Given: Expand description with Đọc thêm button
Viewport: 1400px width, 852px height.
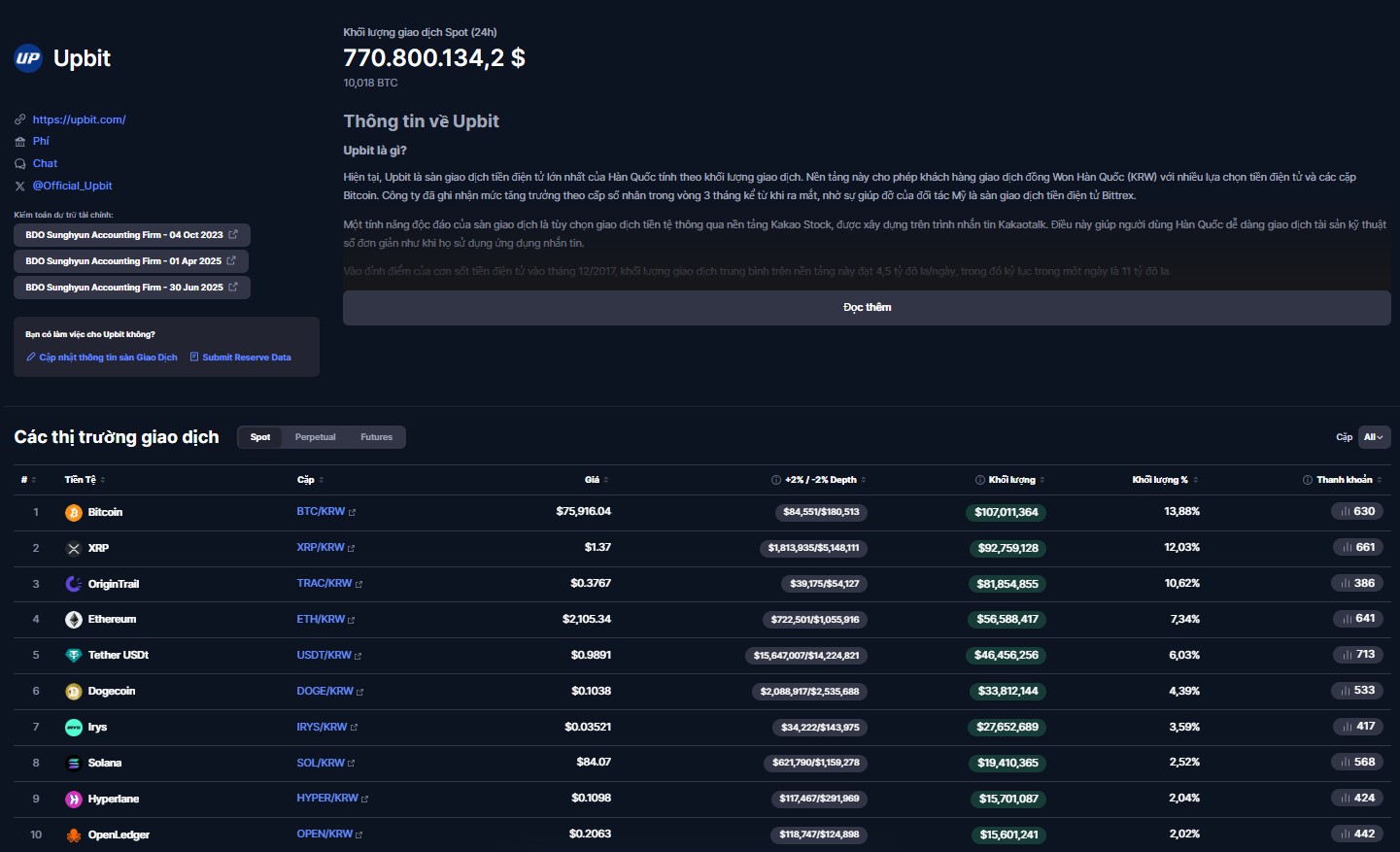Looking at the screenshot, I should click(867, 307).
